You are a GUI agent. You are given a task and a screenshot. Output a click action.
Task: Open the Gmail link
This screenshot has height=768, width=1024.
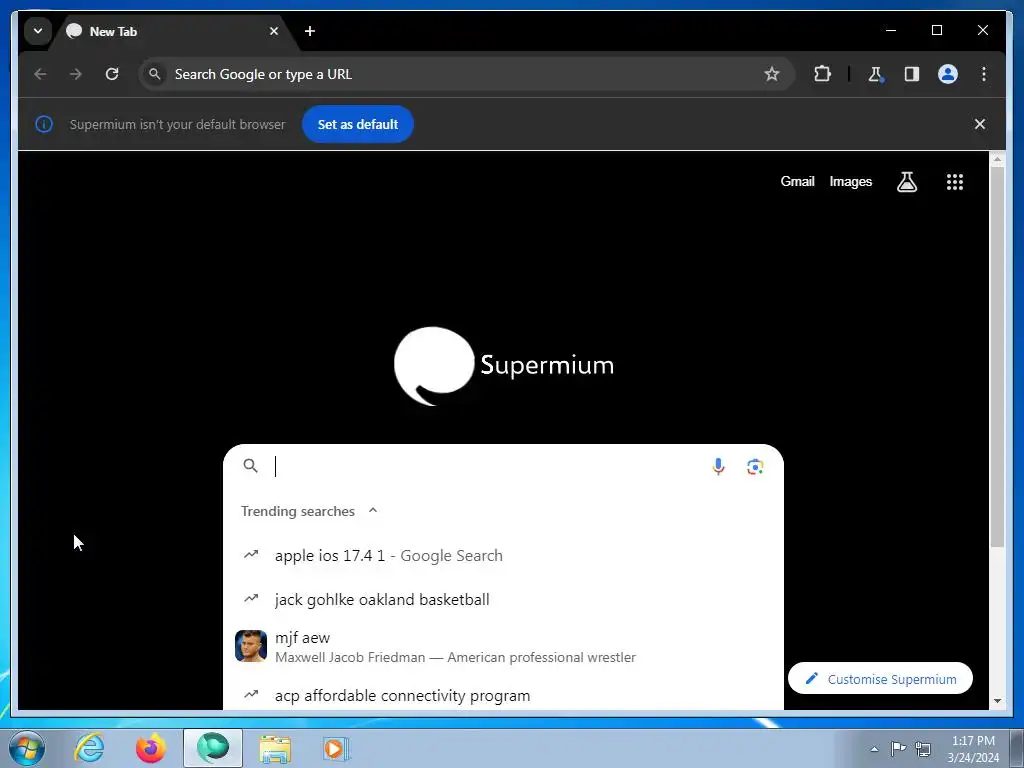pos(797,182)
